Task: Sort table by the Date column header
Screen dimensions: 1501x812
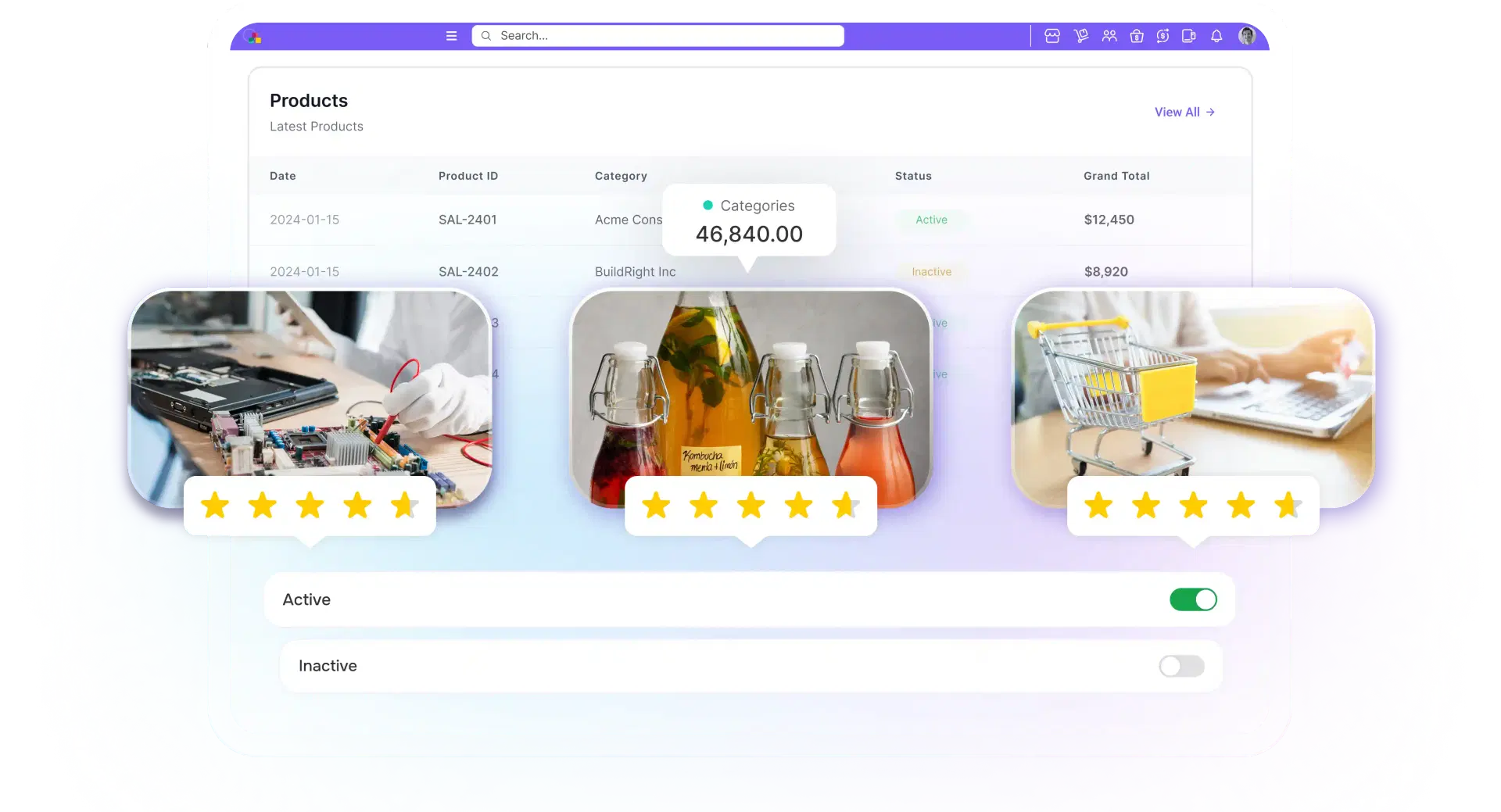Action: 282,176
